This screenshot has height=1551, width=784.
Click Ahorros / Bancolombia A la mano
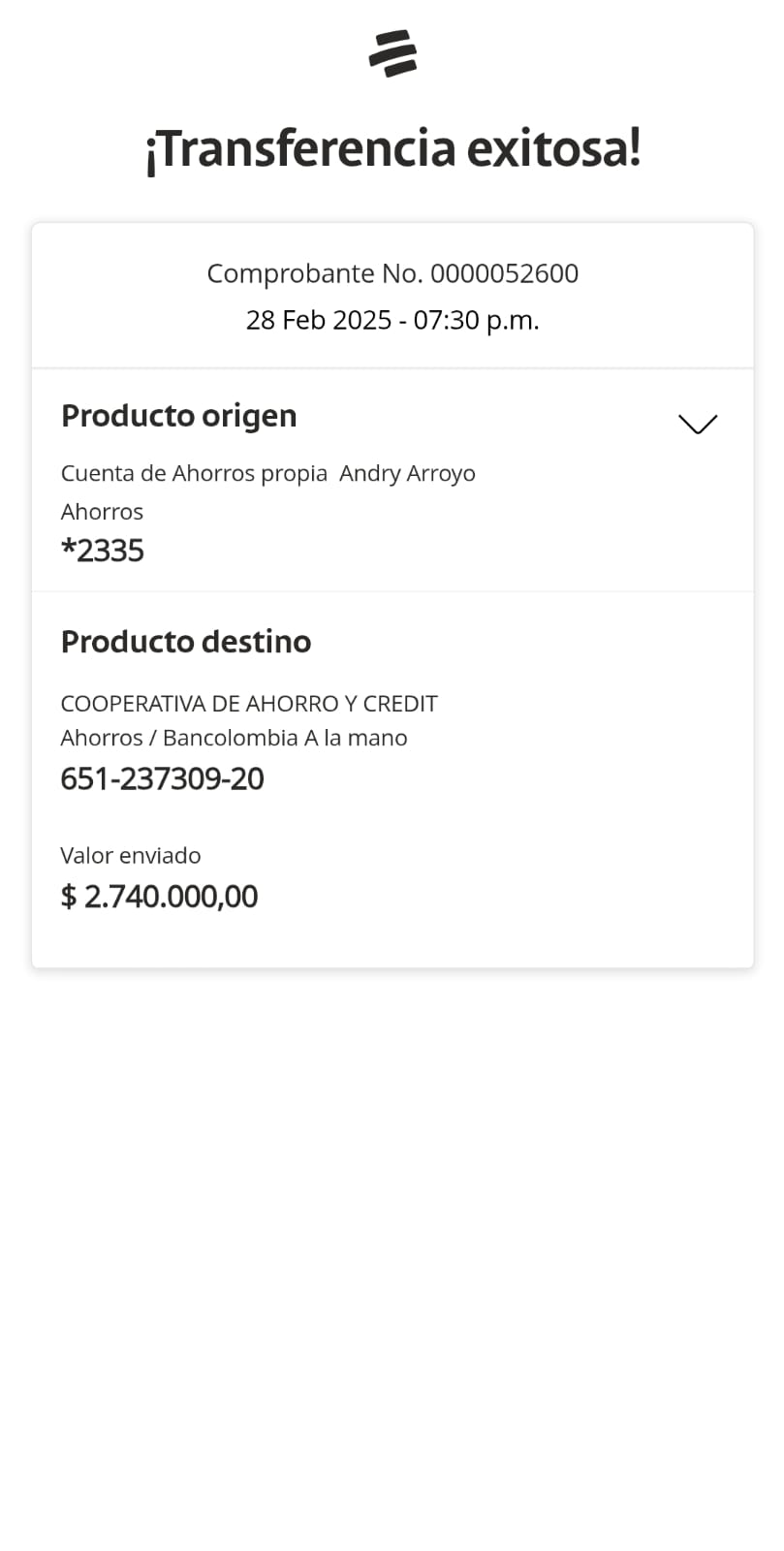(x=234, y=738)
